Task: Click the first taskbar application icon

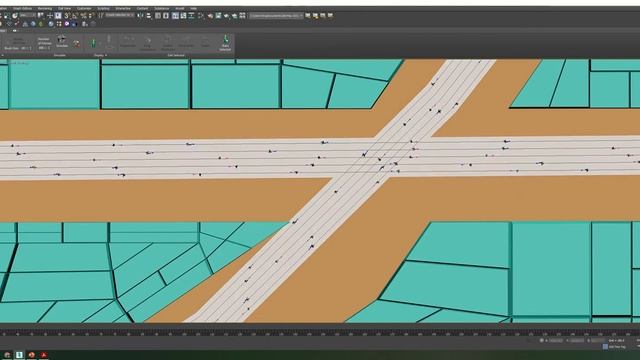Action: point(7,355)
